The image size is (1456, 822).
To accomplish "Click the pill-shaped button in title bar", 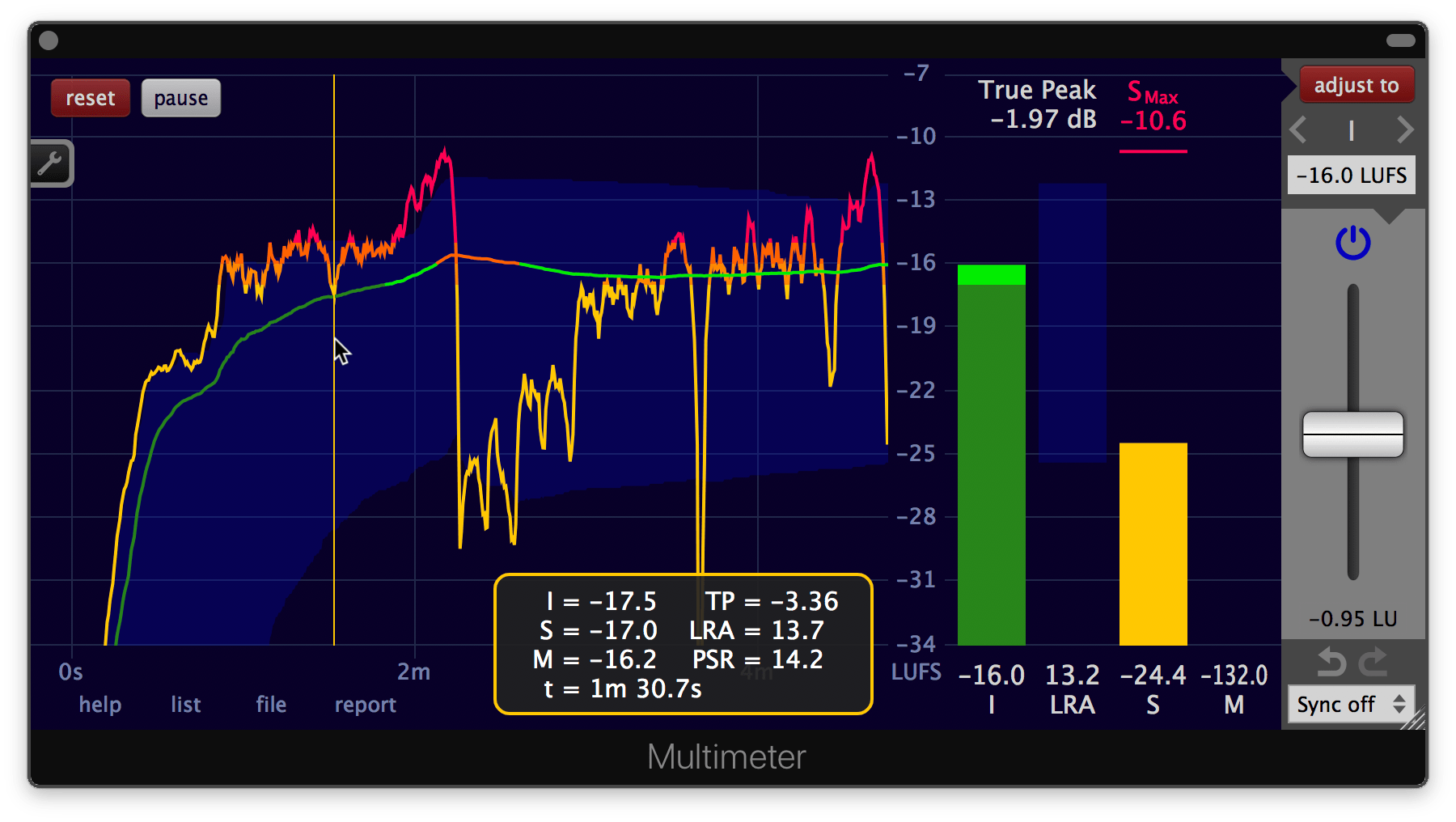I will point(1400,40).
